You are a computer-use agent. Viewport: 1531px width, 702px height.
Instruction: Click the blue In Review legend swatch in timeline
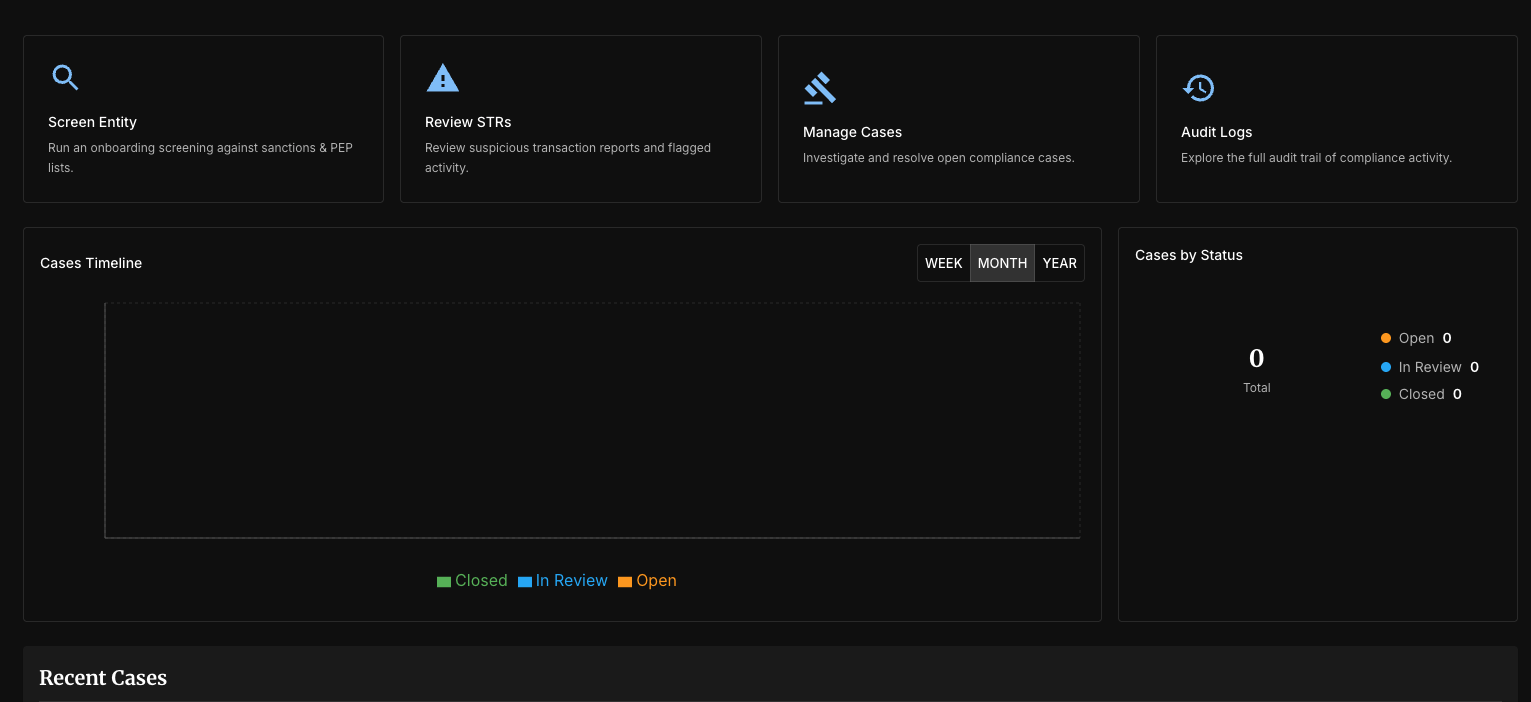[x=525, y=582]
